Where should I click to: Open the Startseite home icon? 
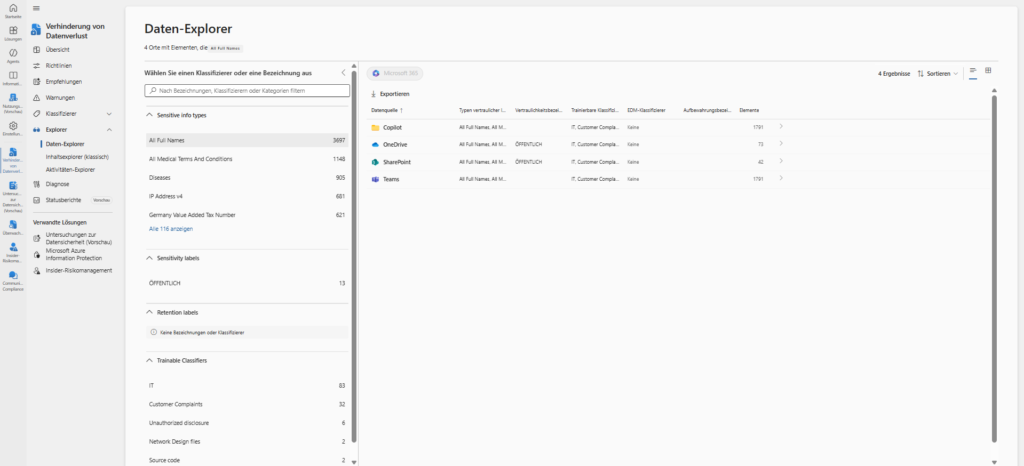pyautogui.click(x=12, y=9)
